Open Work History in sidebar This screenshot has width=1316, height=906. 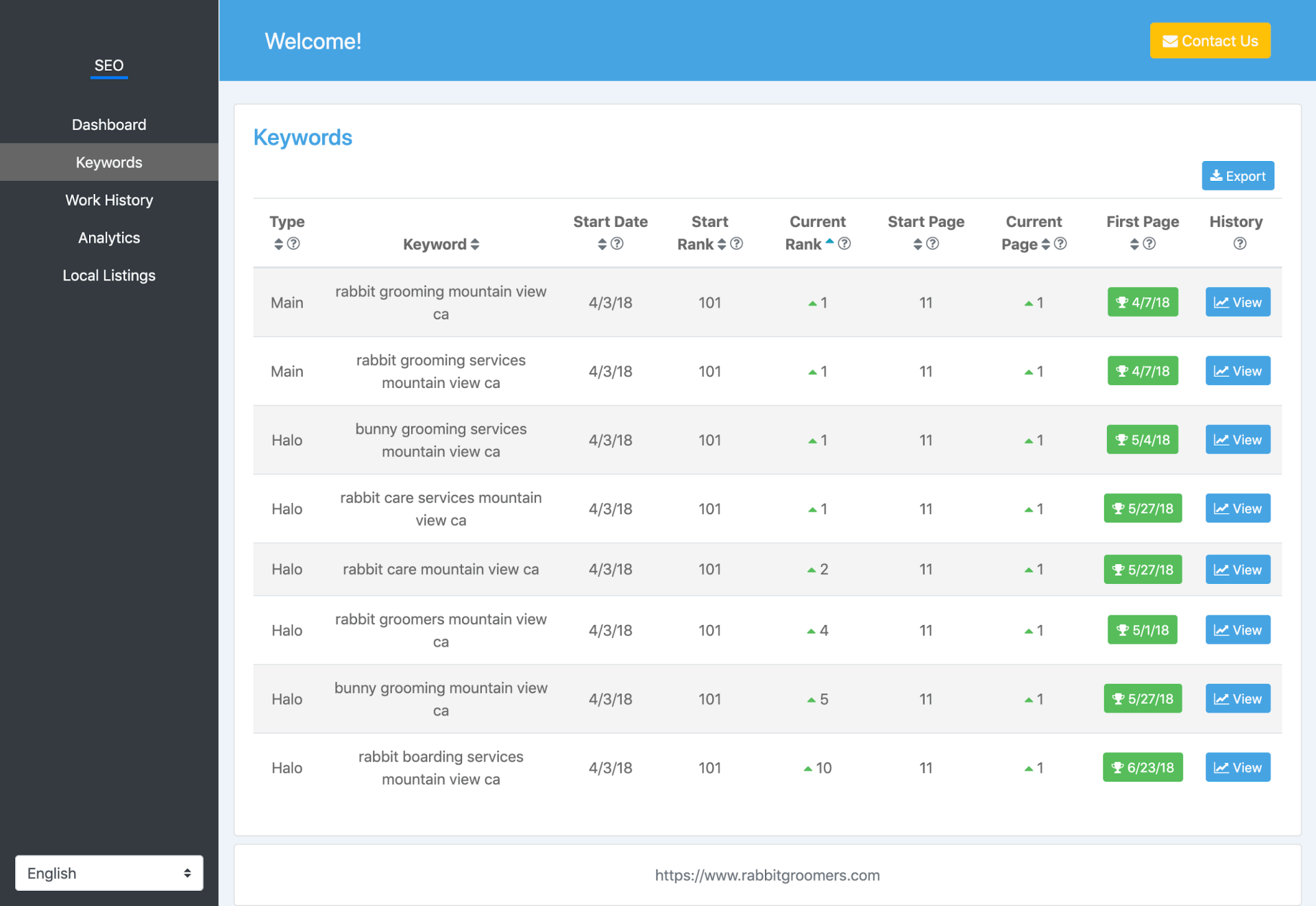109,200
